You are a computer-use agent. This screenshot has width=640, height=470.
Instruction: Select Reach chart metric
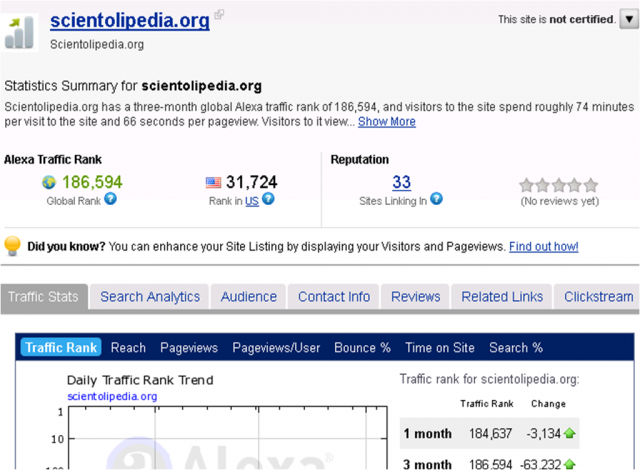(128, 348)
